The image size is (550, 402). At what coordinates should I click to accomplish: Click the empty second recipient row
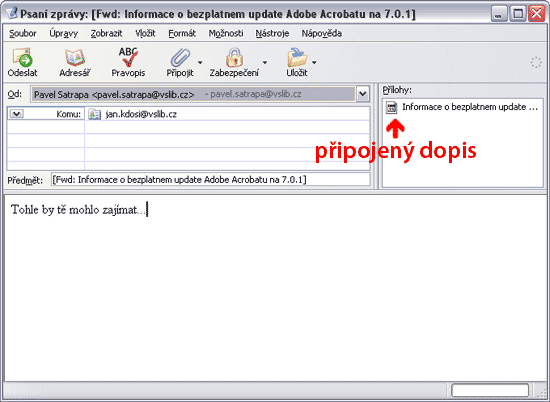[x=227, y=127]
